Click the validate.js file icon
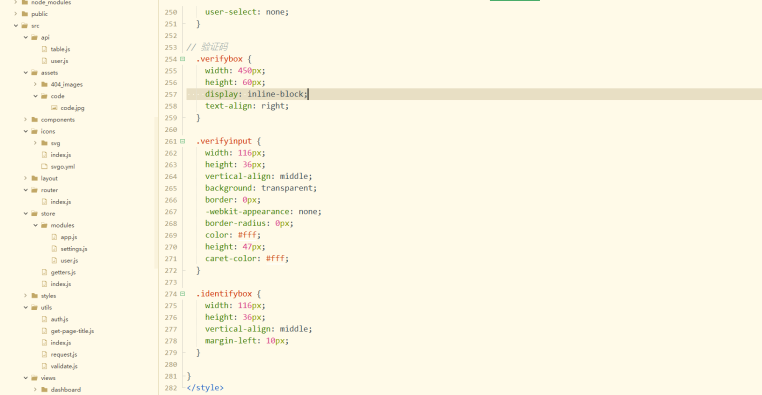This screenshot has height=395, width=762. pos(44,366)
